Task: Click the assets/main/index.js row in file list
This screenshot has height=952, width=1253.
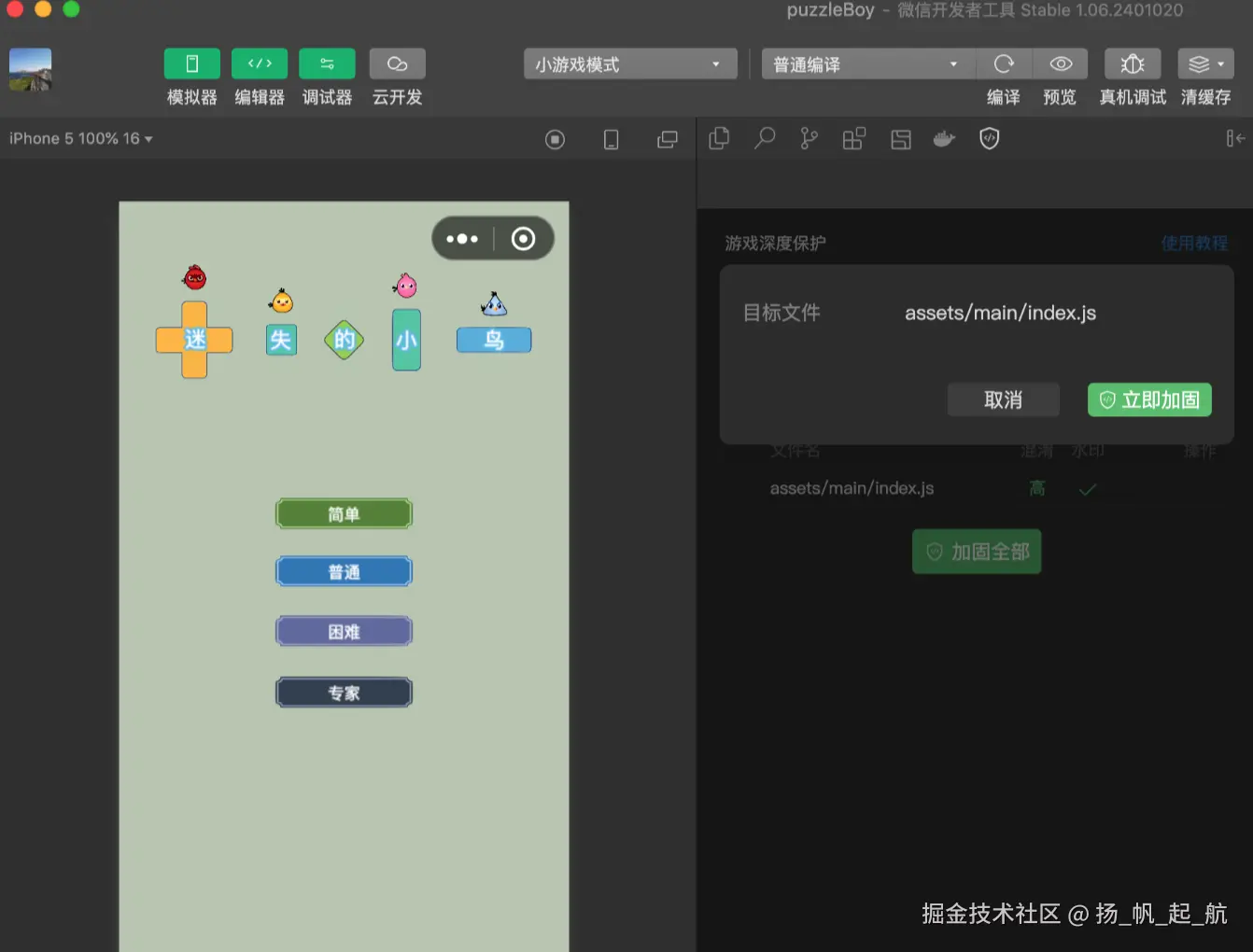Action: (852, 488)
